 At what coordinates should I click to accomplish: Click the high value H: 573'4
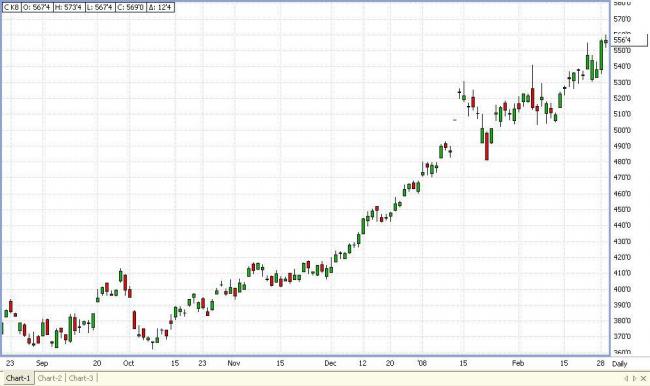click(x=69, y=7)
